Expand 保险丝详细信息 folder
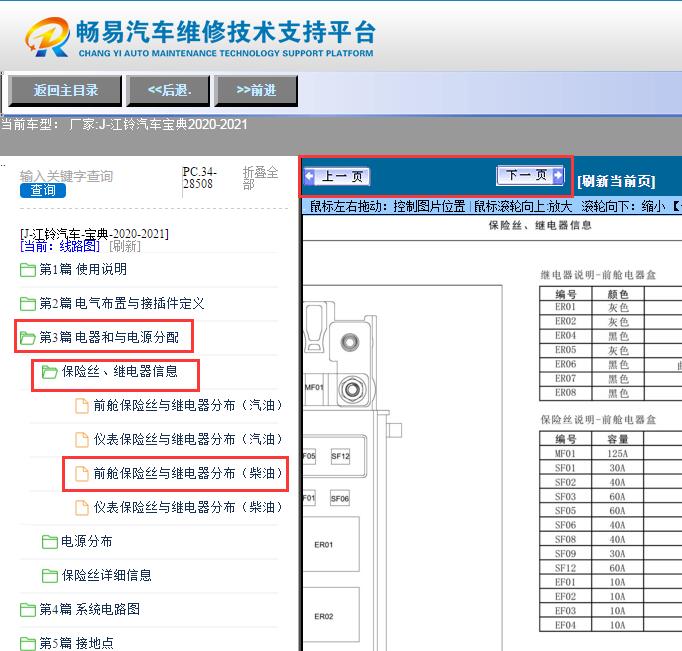Viewport: 682px width, 651px height. (107, 575)
